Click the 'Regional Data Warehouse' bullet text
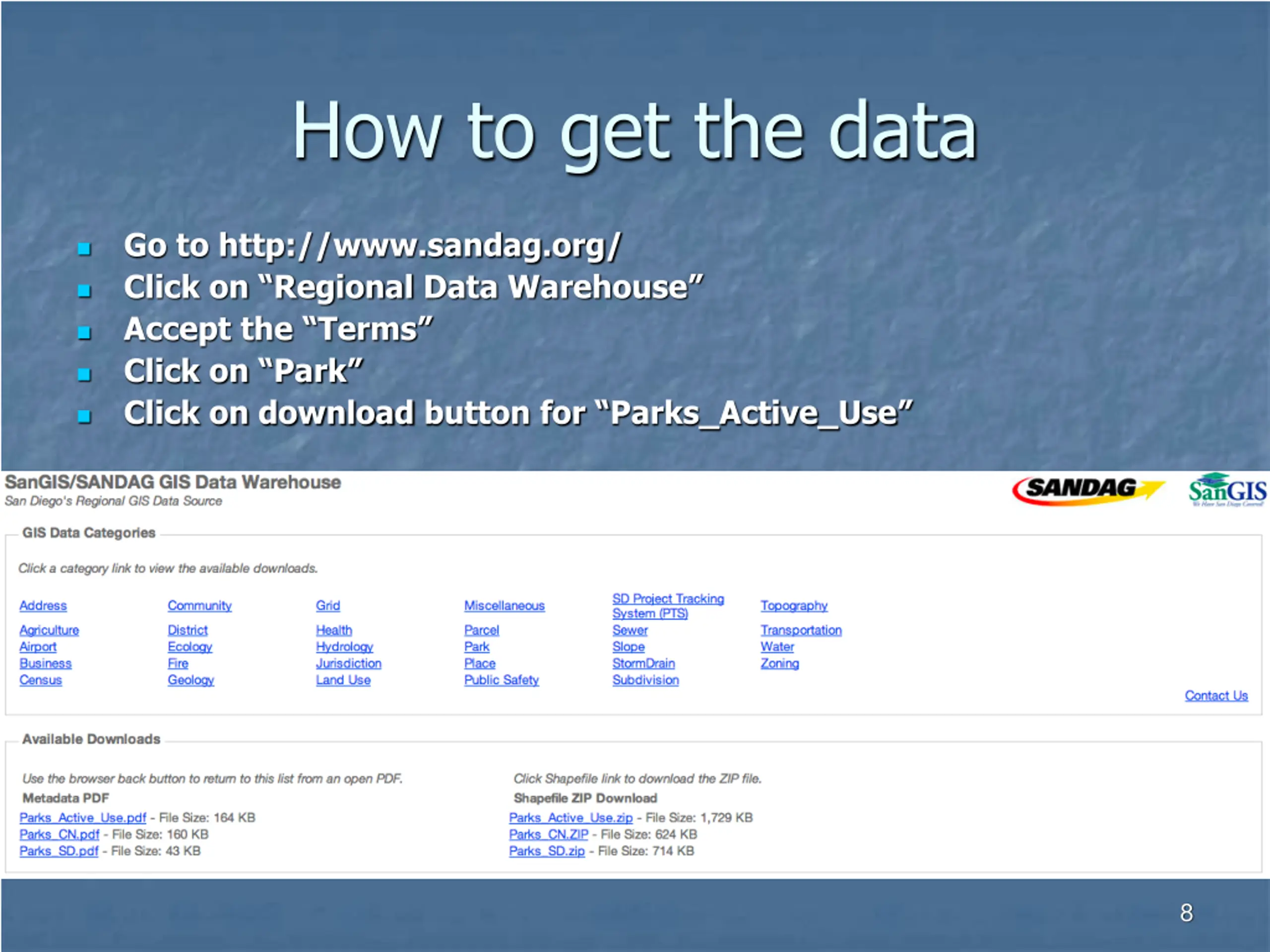1270x952 pixels. tap(413, 287)
